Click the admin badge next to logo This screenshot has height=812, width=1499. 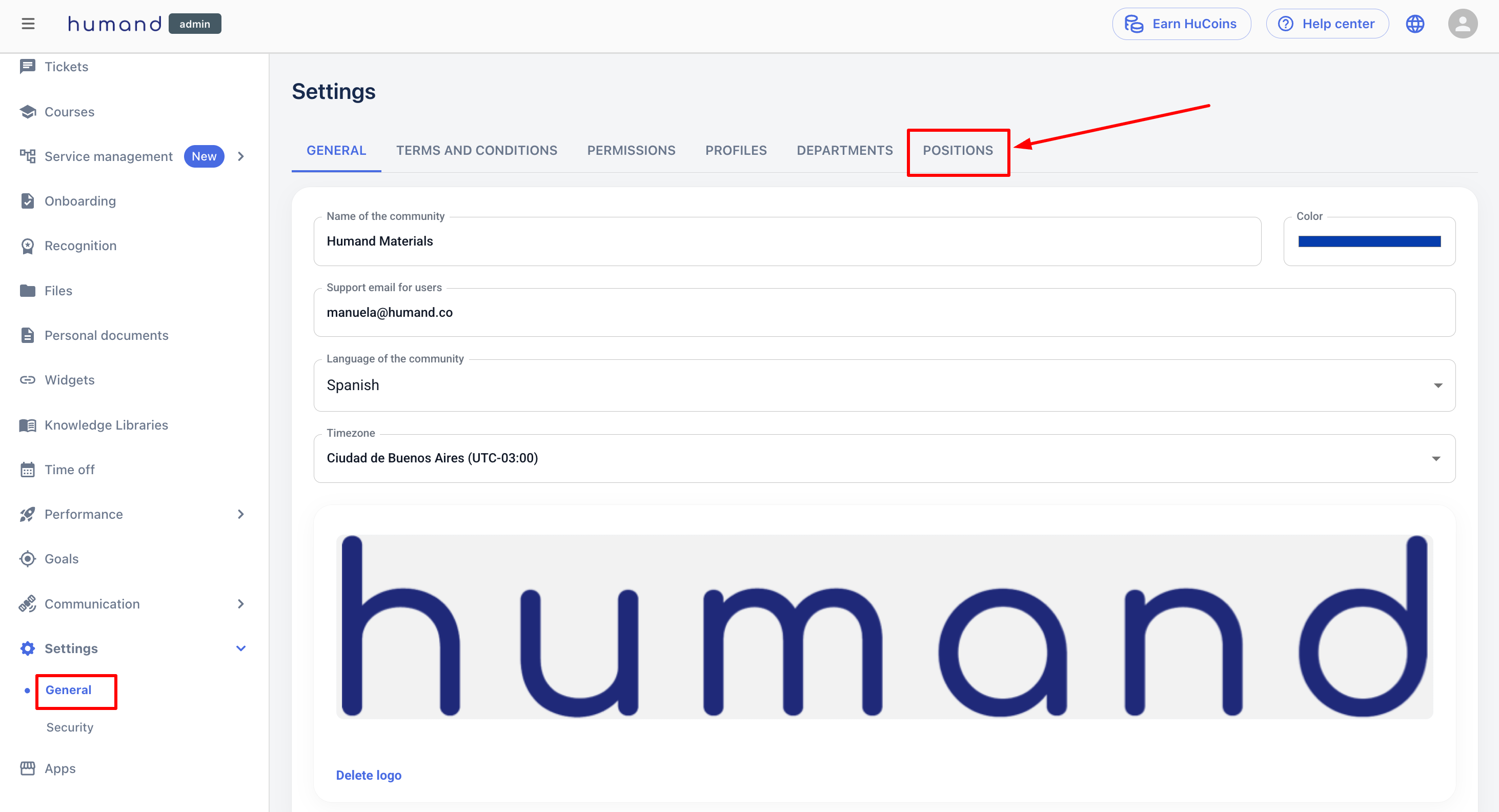pos(194,24)
